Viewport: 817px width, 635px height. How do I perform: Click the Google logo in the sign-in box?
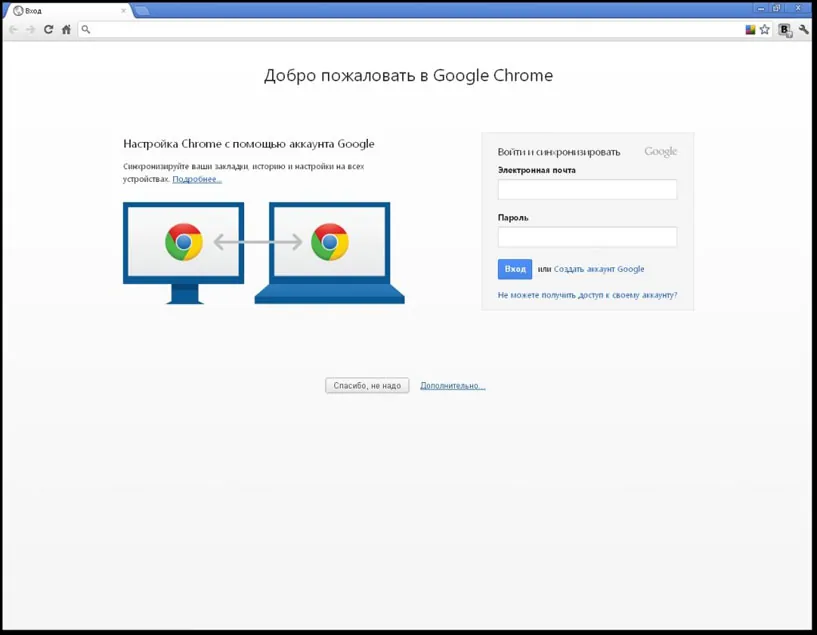pyautogui.click(x=661, y=152)
